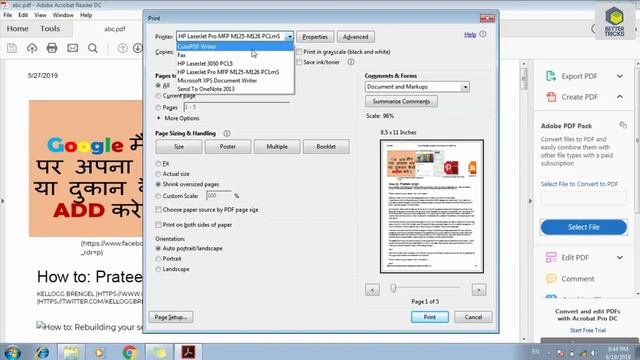
Task: Click the info icon beside Help link
Action: tap(482, 34)
